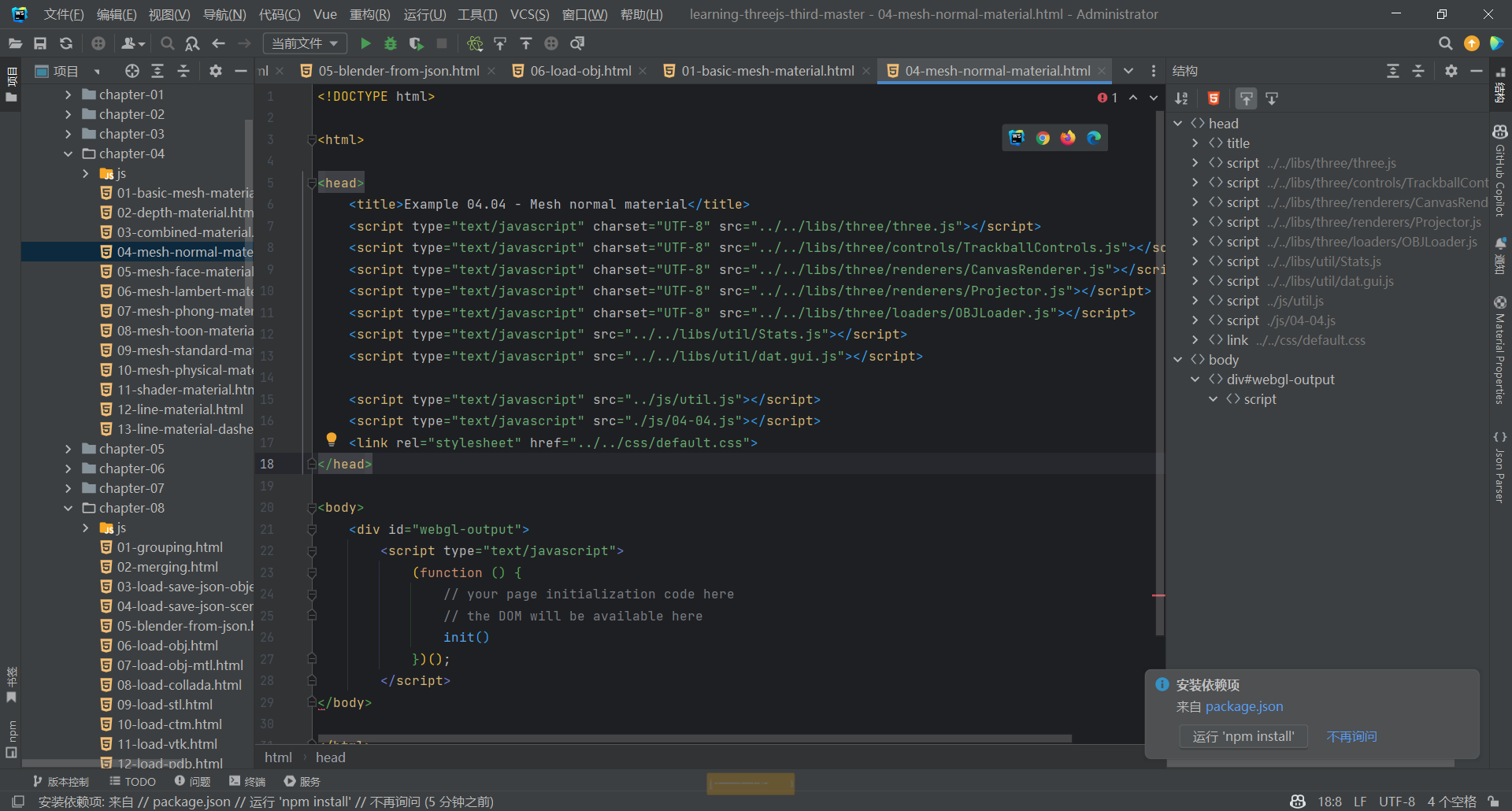Click the LF line separator in the status bar
This screenshot has height=811, width=1512.
[1360, 802]
